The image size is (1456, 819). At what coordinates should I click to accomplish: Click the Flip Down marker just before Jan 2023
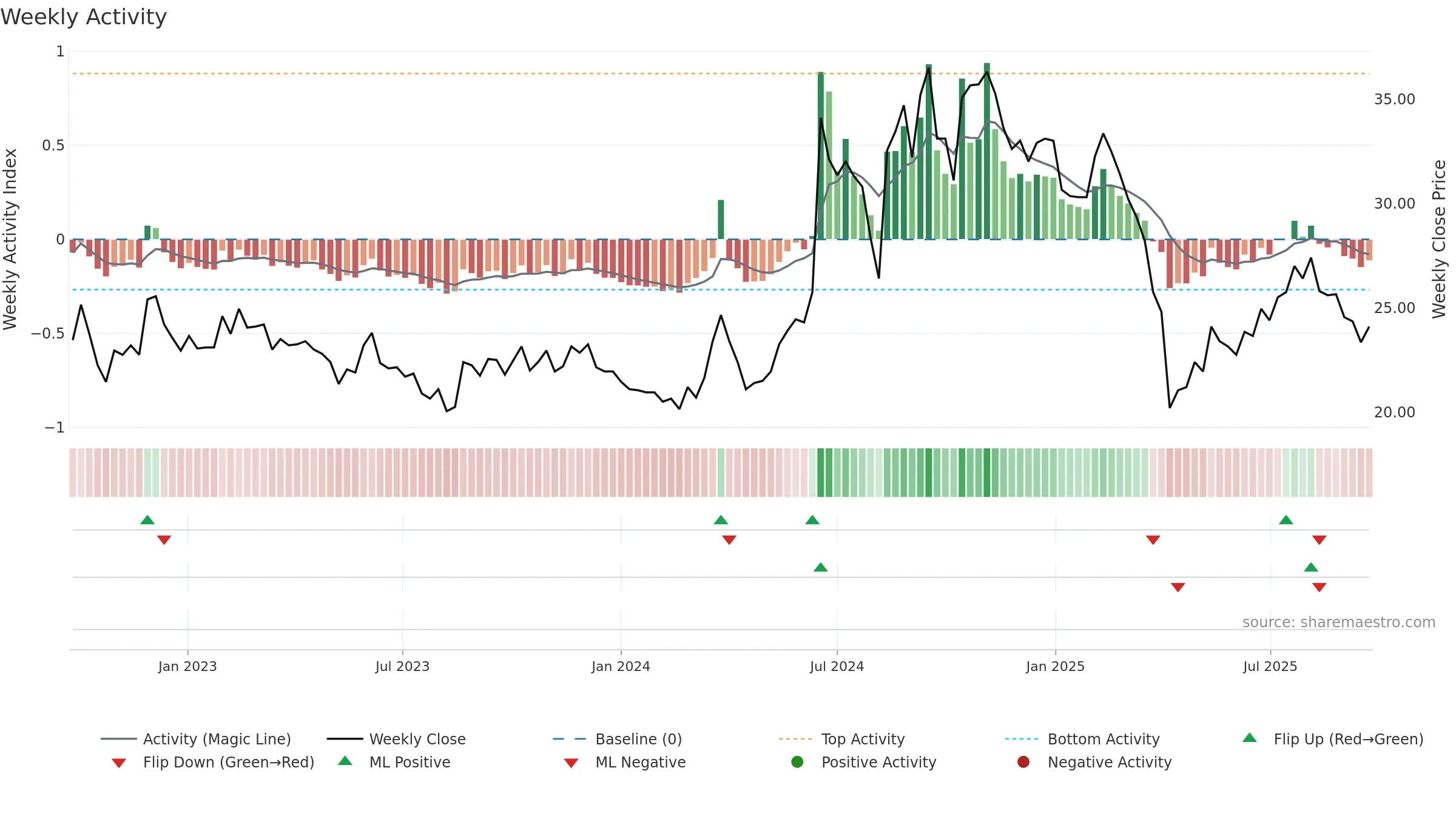[x=164, y=540]
